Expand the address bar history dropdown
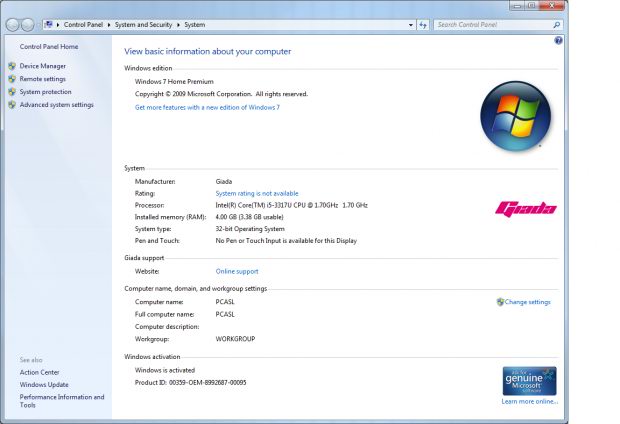 click(409, 24)
